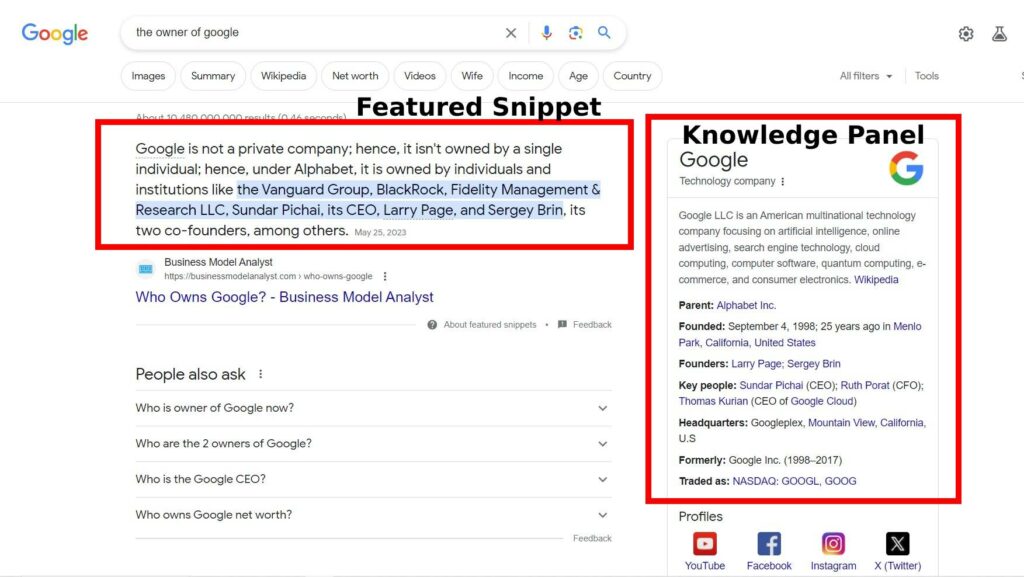Click the feedback flag icon under snippet
The image size is (1024, 577).
click(562, 324)
